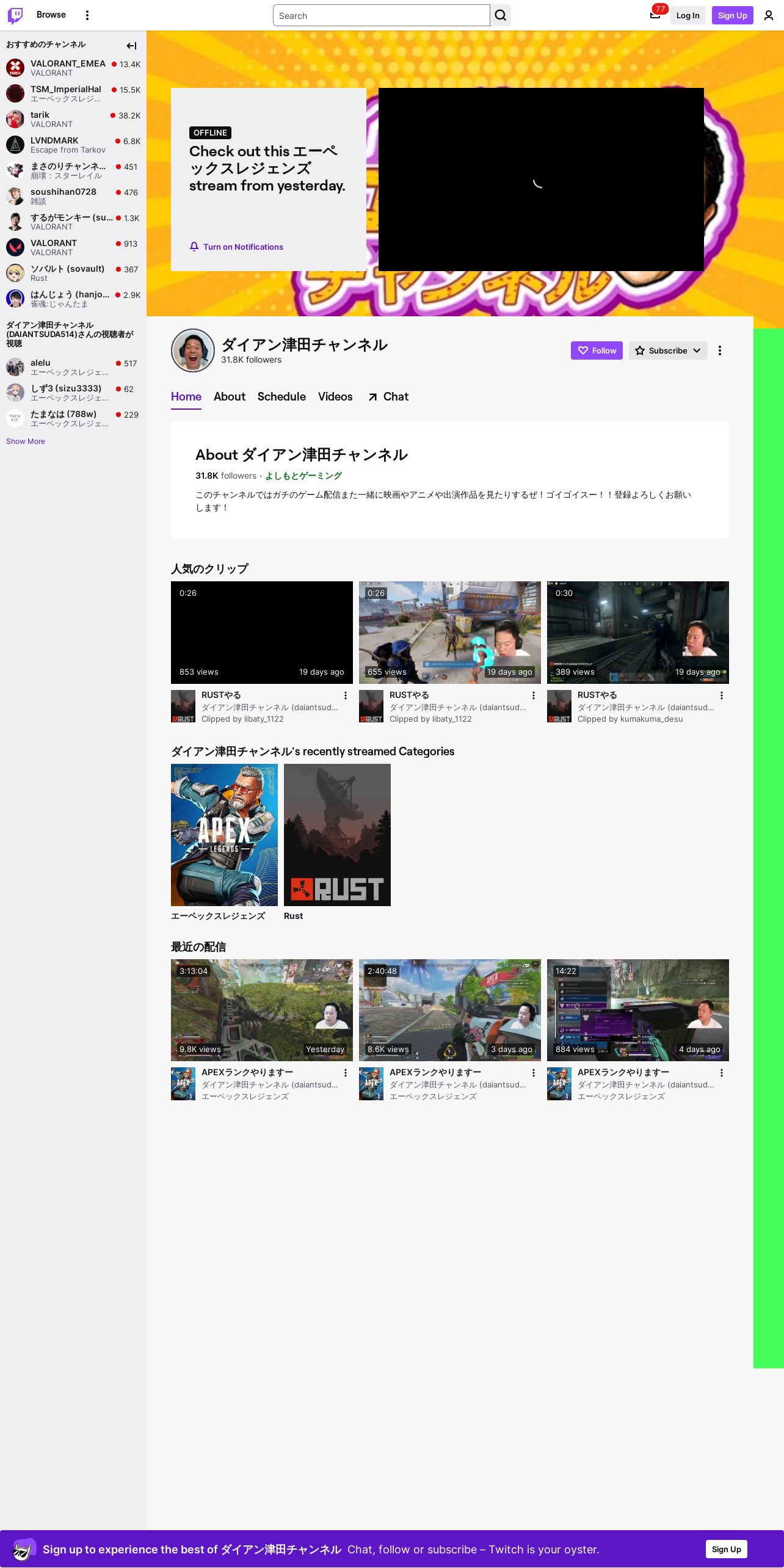Click the ダイアン津田チャンネル profile picture
The image size is (784, 1568).
pyautogui.click(x=193, y=350)
